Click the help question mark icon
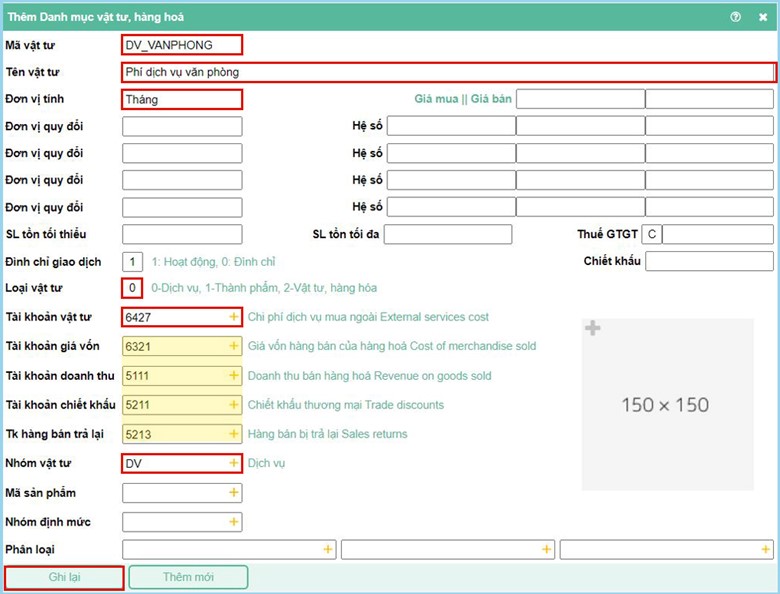Image resolution: width=780 pixels, height=594 pixels. pos(735,17)
